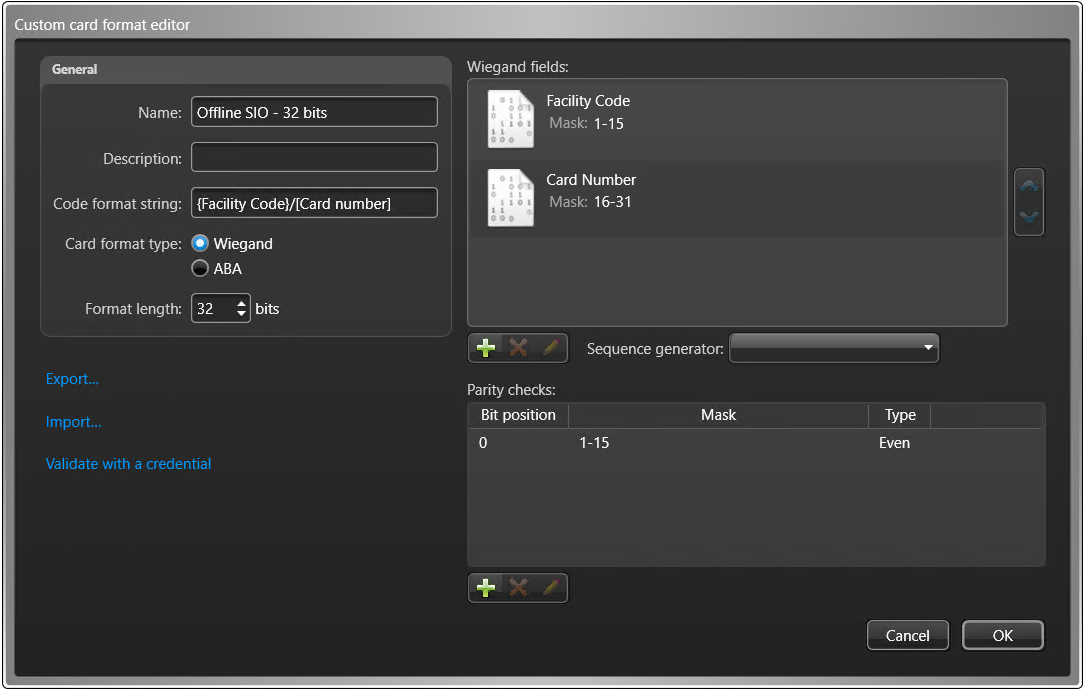Sort by Bit position column header
Viewport: 1085px width, 690px height.
(518, 415)
